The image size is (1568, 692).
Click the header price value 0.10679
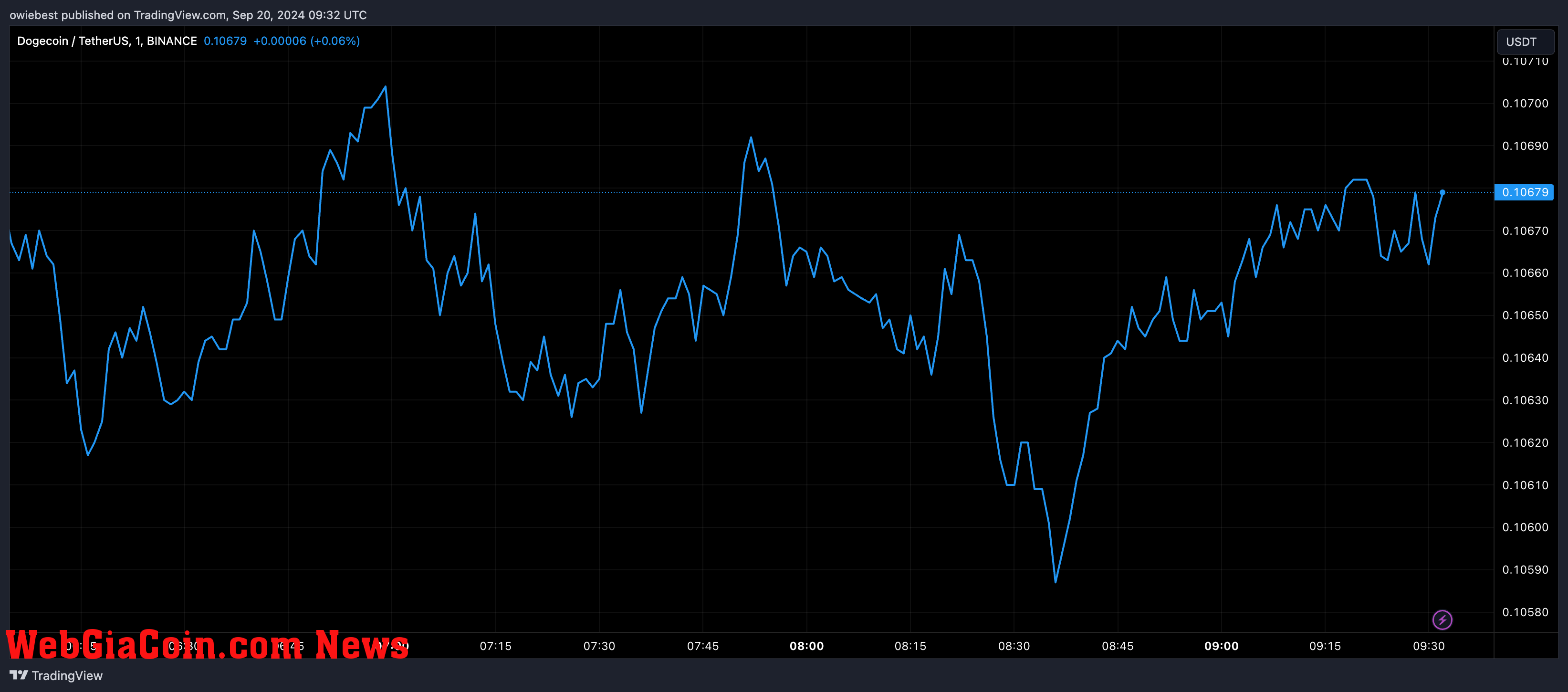(225, 41)
